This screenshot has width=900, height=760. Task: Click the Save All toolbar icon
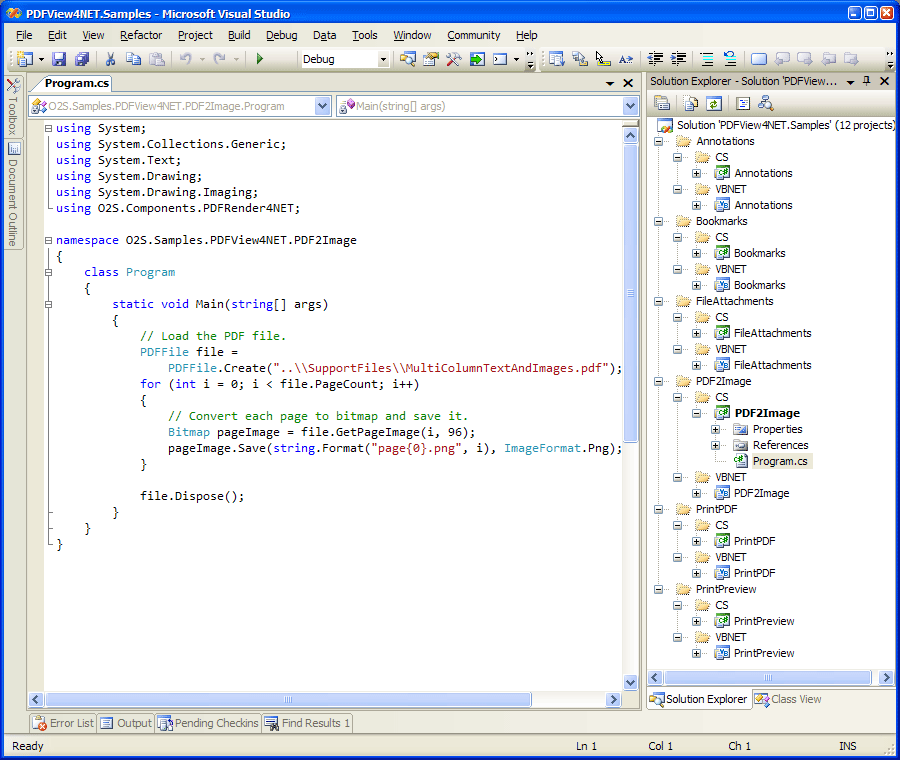point(82,59)
